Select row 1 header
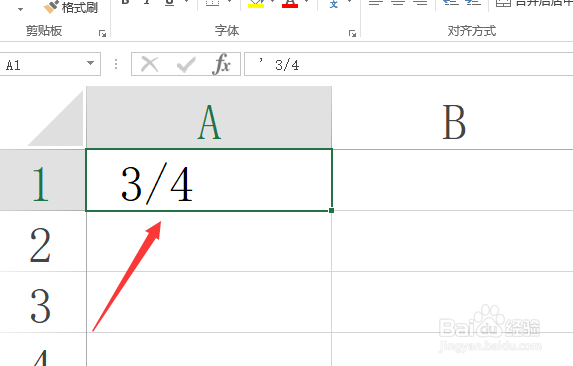Screen dimensions: 573x366 [x=42, y=180]
